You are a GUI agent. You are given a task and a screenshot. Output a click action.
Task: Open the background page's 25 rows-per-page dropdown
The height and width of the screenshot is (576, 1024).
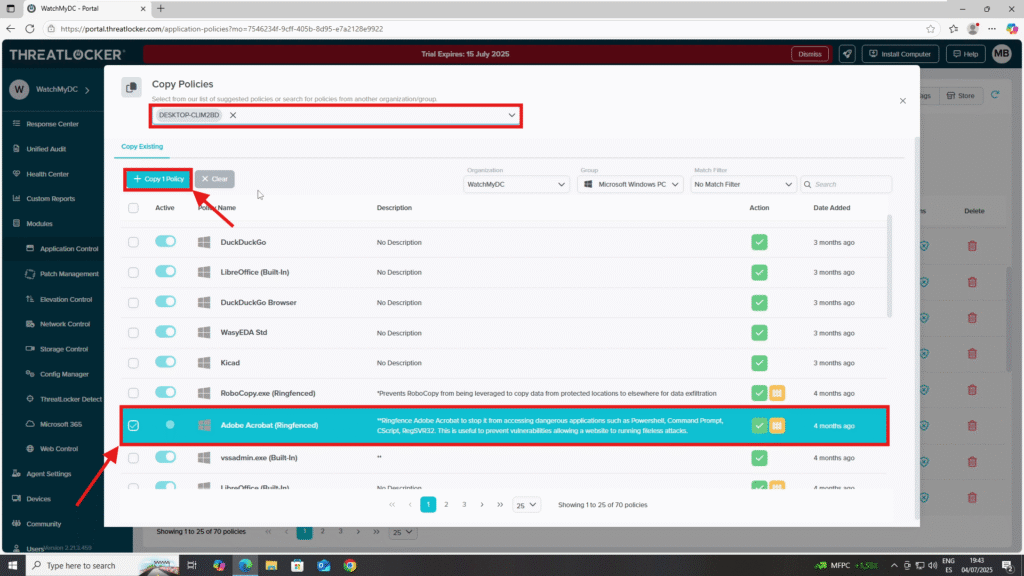pos(402,532)
